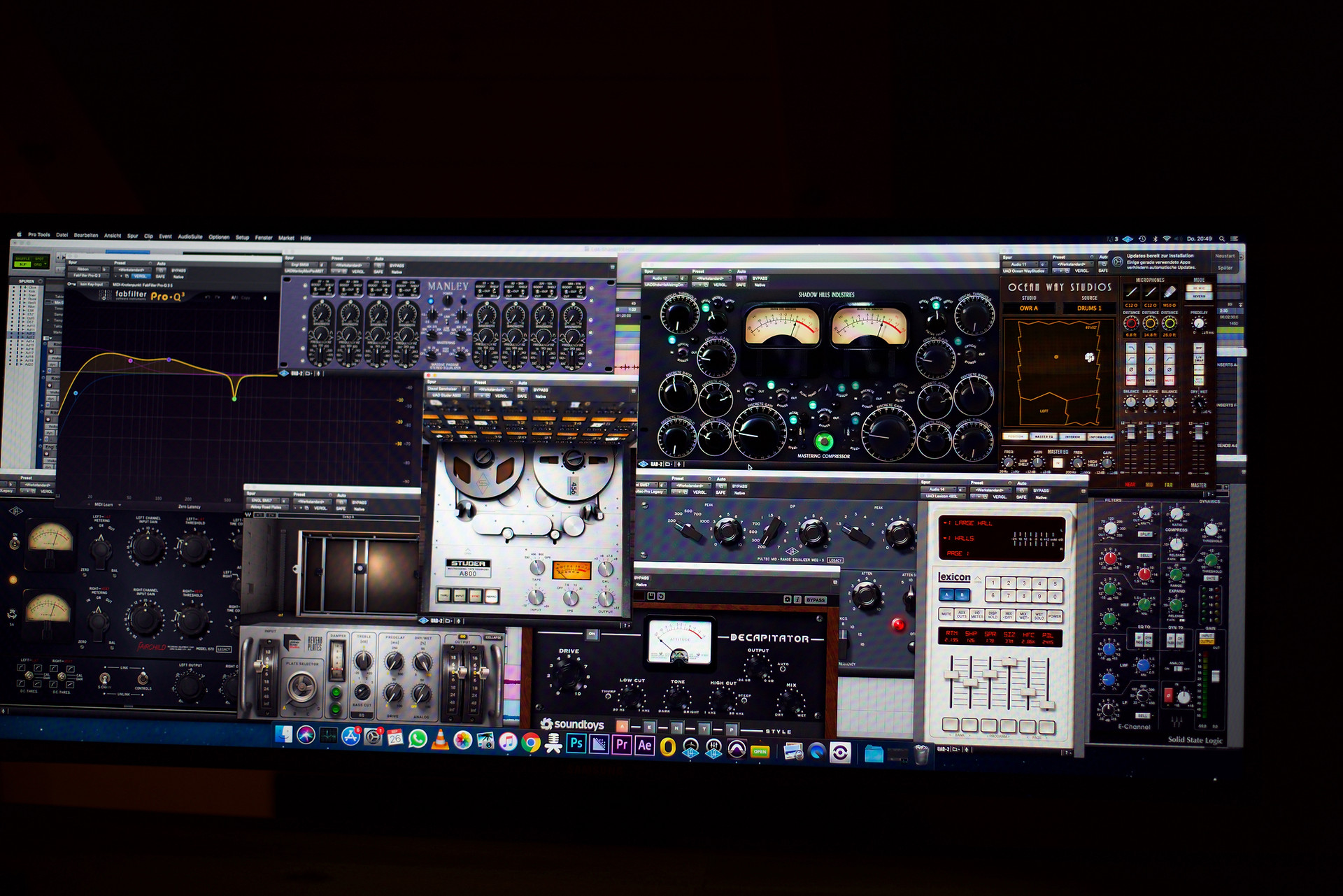
Task: Open Manley plugin preset dropdown
Action: pos(350,265)
